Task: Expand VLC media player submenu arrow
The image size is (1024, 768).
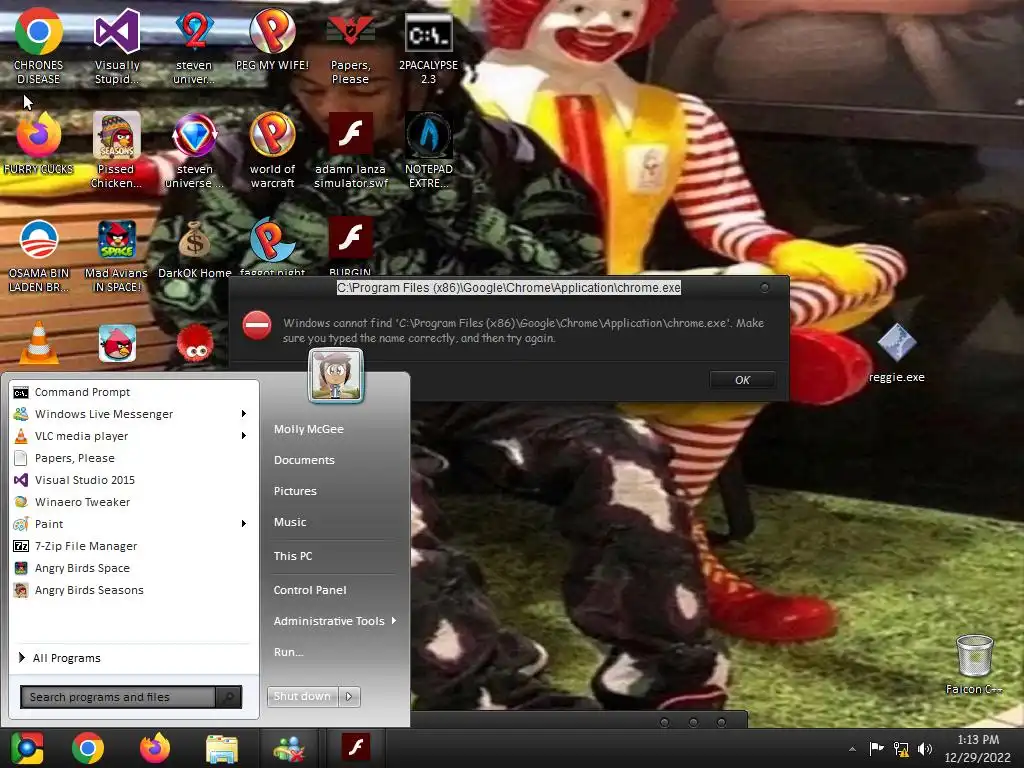Action: (244, 436)
